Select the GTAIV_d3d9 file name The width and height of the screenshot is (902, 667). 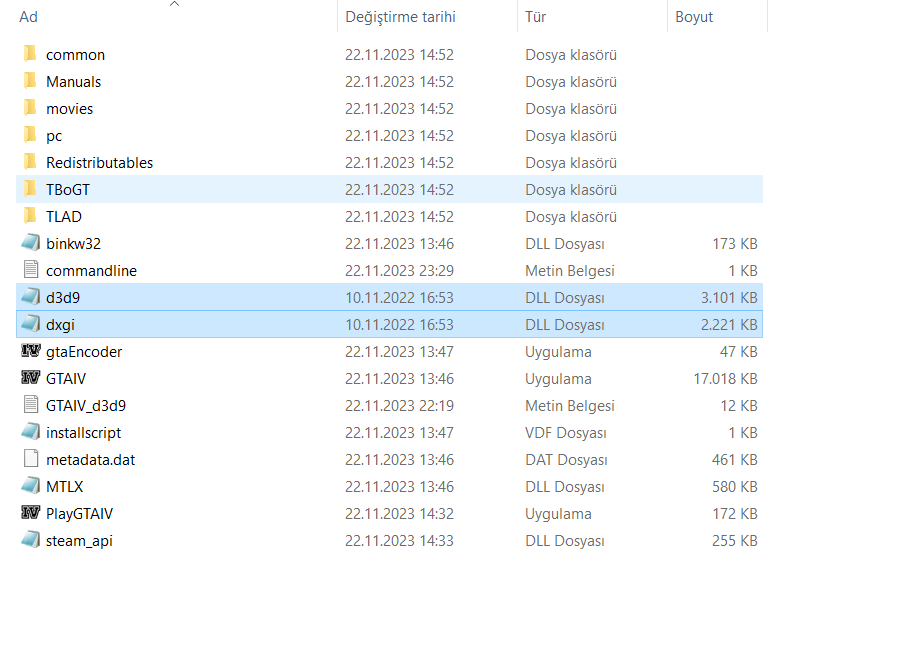tap(86, 406)
